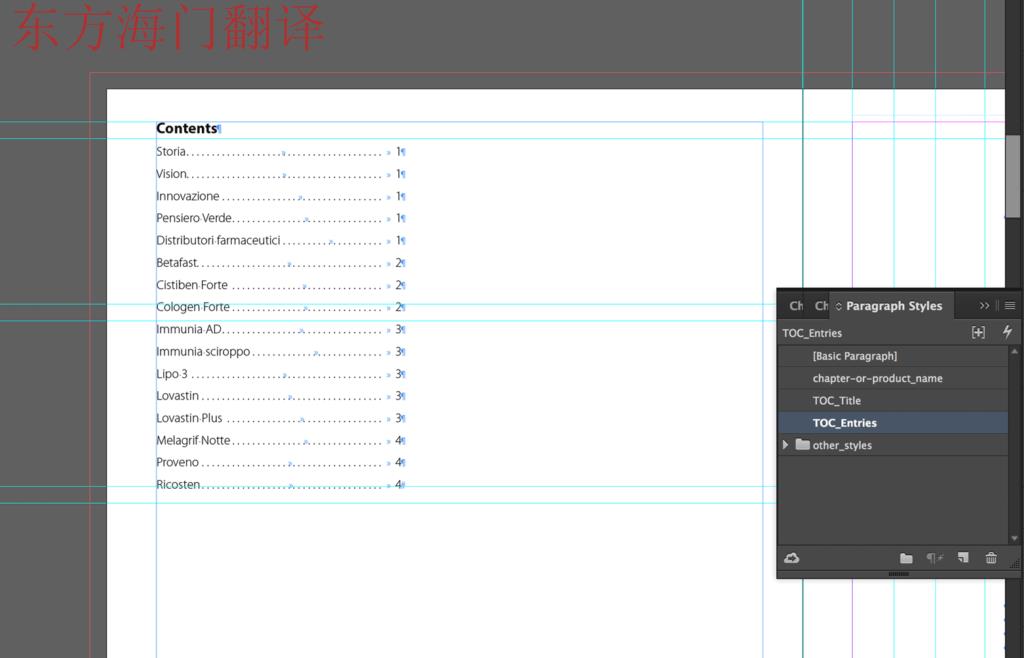This screenshot has width=1024, height=658.
Task: Click page number of Ricosten row
Action: tap(398, 484)
